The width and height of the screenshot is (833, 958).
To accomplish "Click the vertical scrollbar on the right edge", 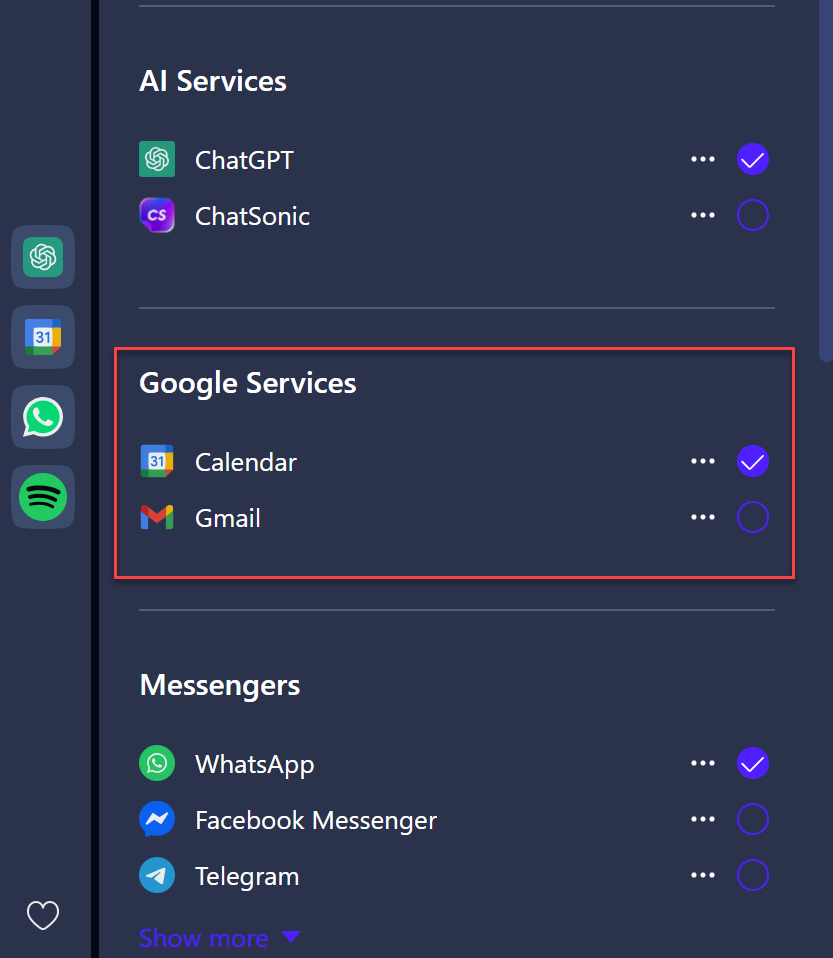I will (825, 180).
